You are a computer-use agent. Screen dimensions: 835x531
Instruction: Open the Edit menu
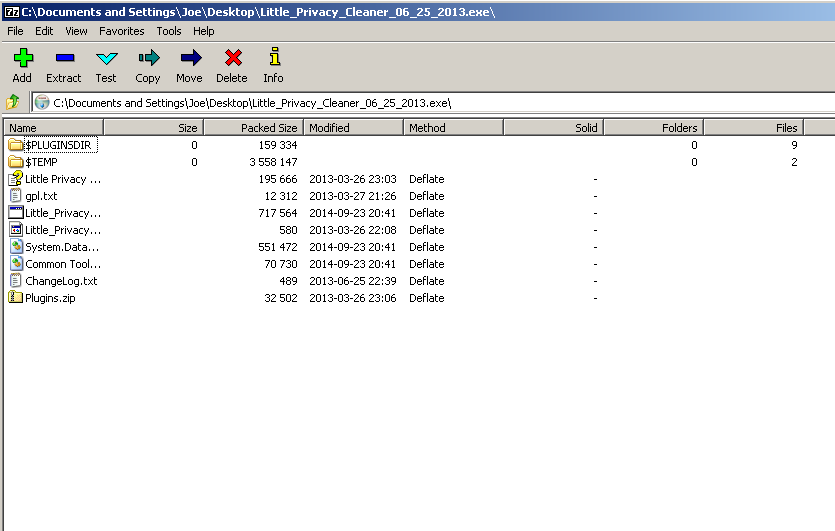[44, 31]
